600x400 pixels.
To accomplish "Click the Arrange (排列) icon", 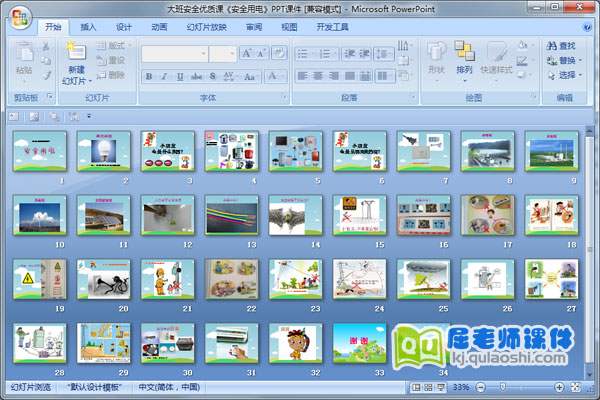I will coord(464,53).
